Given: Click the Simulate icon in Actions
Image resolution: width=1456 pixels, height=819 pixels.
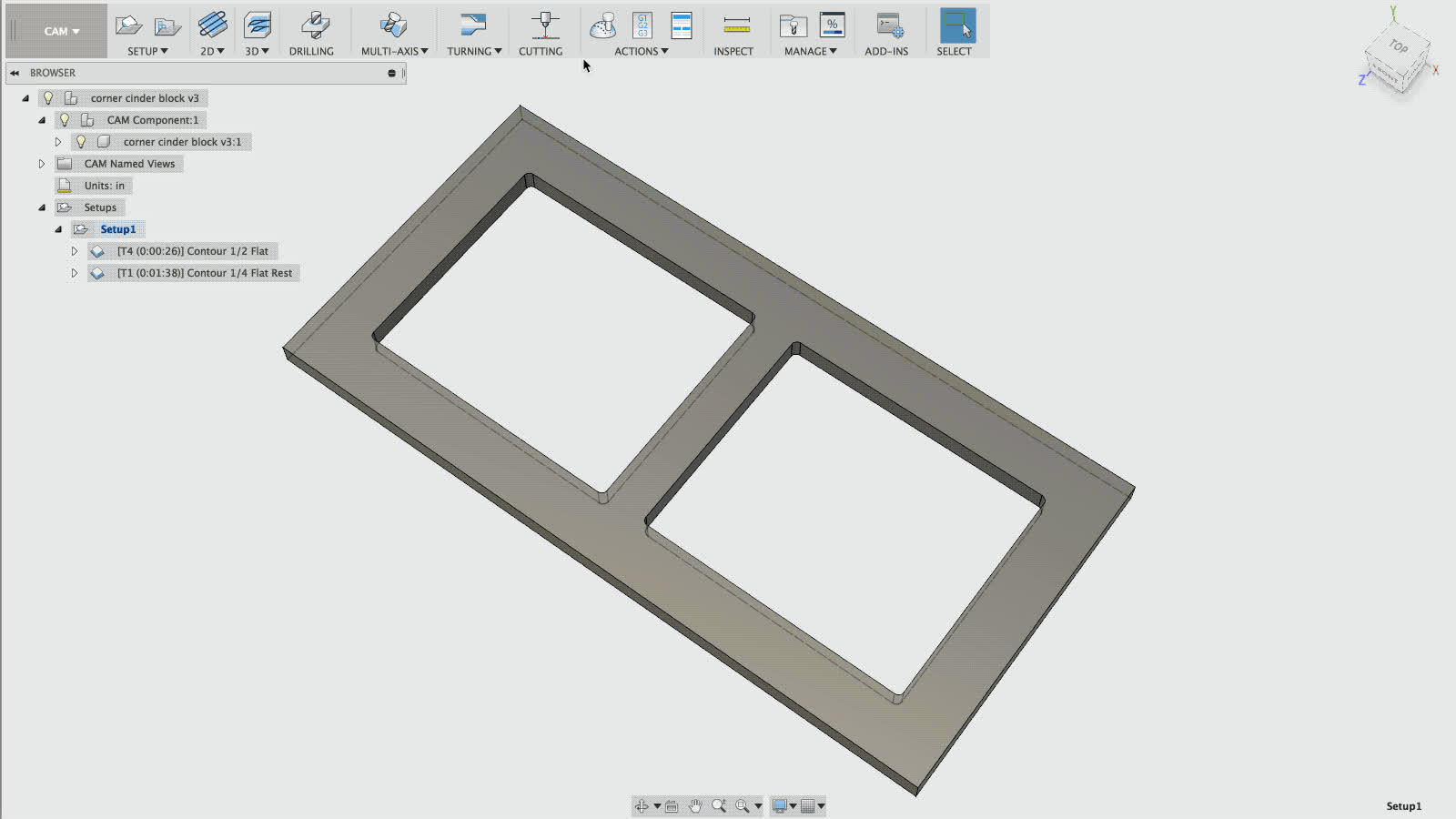Looking at the screenshot, I should point(602,25).
